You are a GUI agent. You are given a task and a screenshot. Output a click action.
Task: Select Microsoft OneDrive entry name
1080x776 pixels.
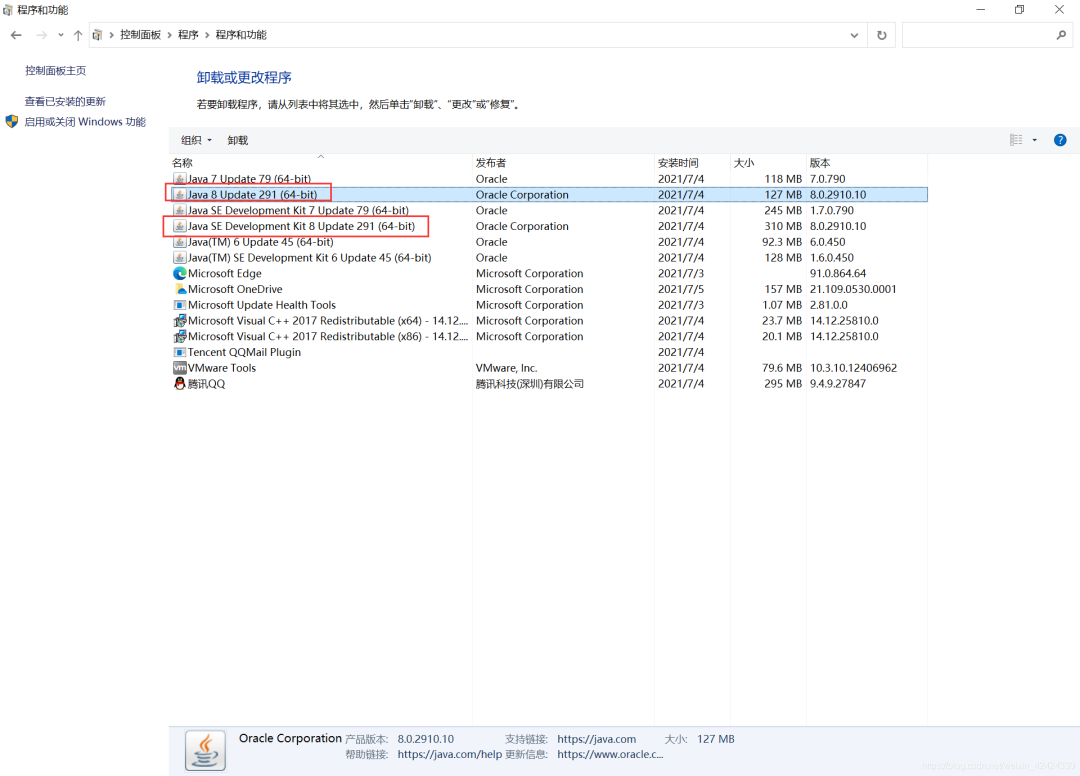click(235, 289)
